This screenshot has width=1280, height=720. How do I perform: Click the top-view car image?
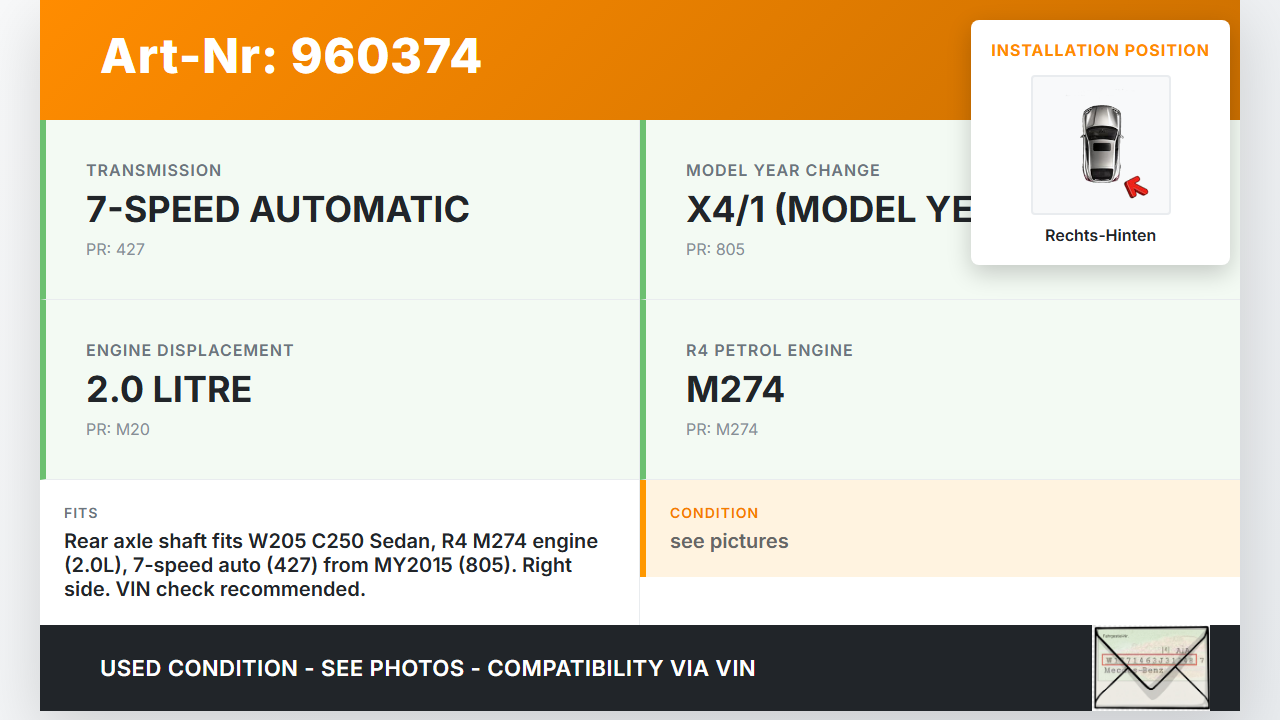(x=1100, y=144)
